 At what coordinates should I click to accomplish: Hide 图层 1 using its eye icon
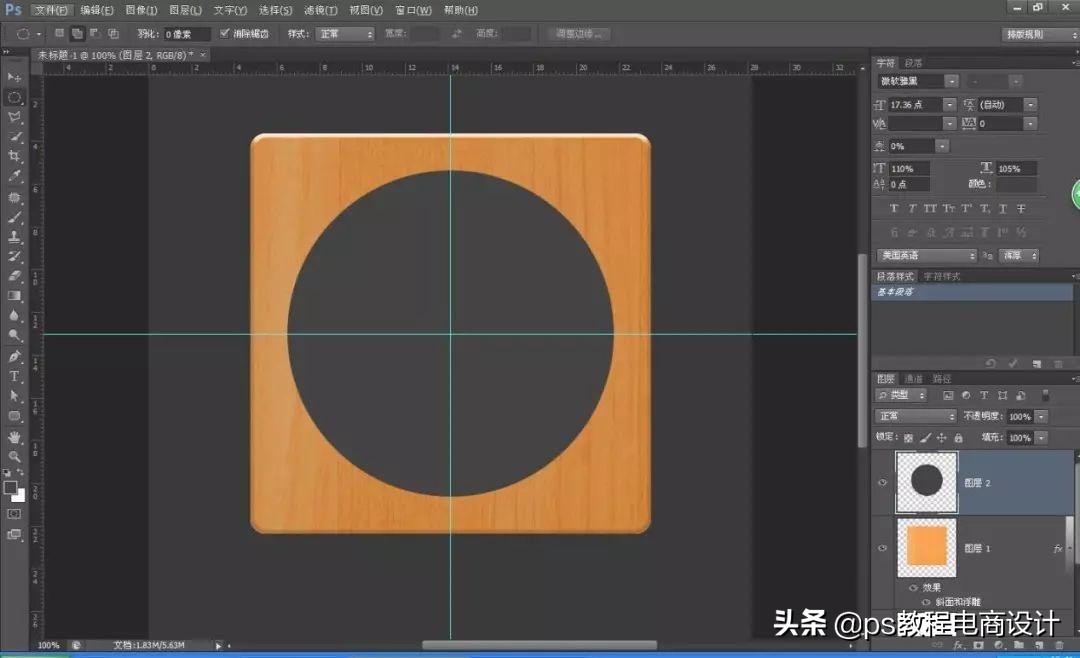(882, 548)
